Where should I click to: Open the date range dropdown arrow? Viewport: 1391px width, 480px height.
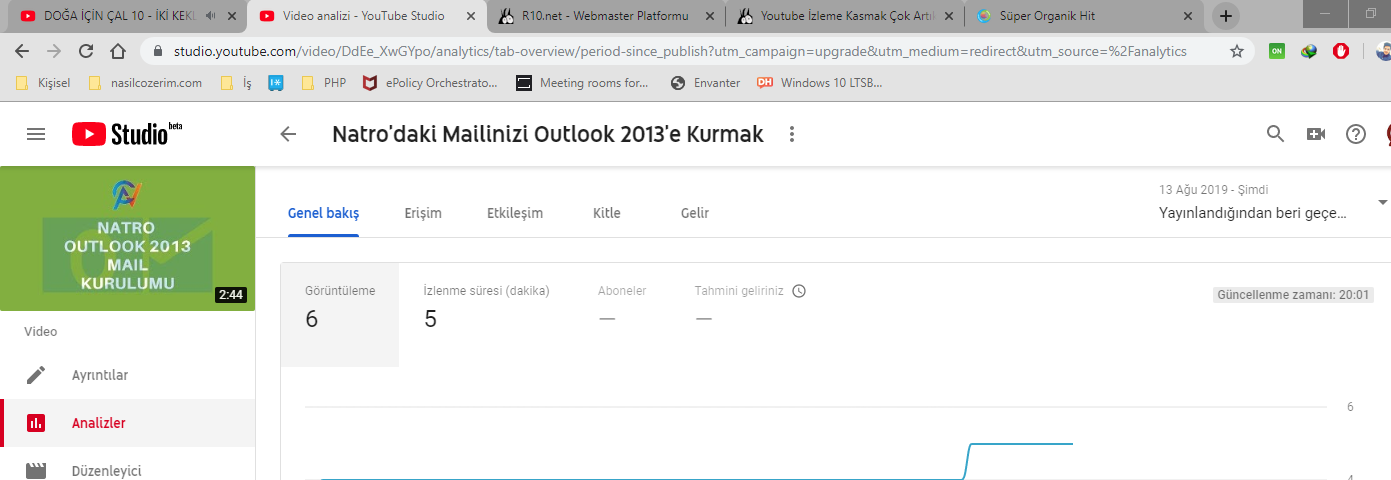(x=1383, y=202)
